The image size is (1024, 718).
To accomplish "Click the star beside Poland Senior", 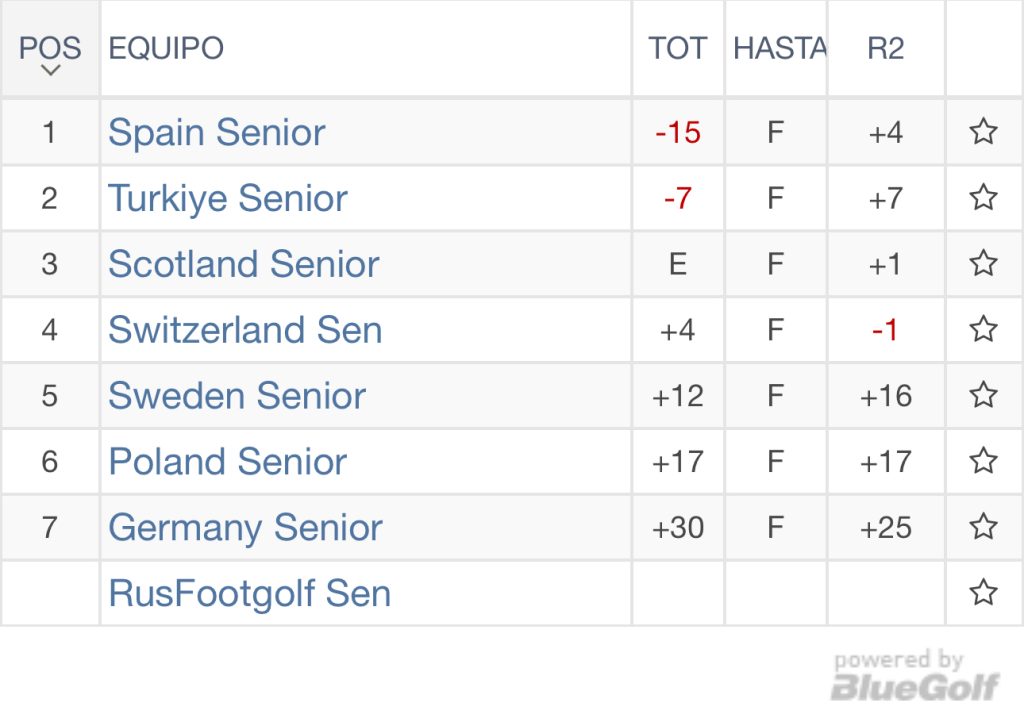I will pos(983,461).
